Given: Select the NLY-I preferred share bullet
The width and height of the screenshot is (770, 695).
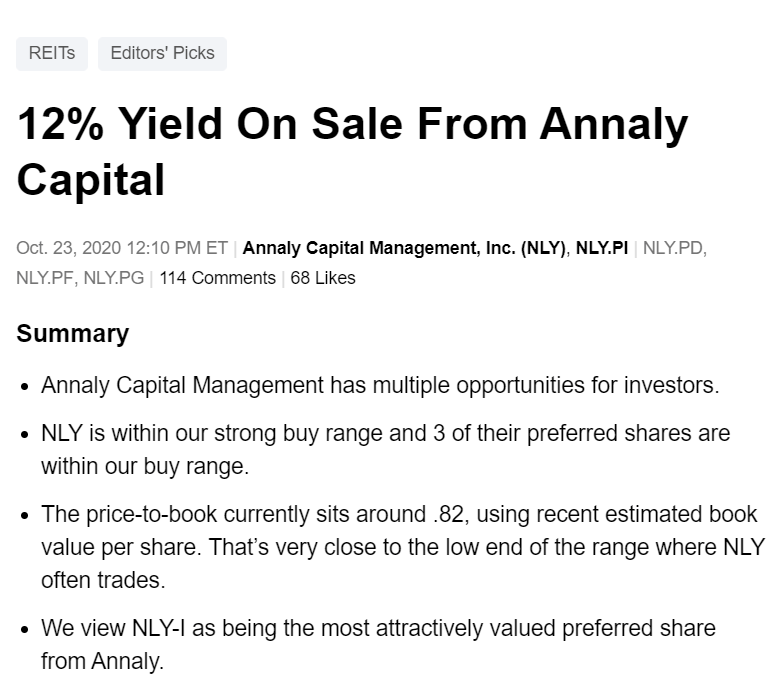Looking at the screenshot, I should click(x=378, y=644).
